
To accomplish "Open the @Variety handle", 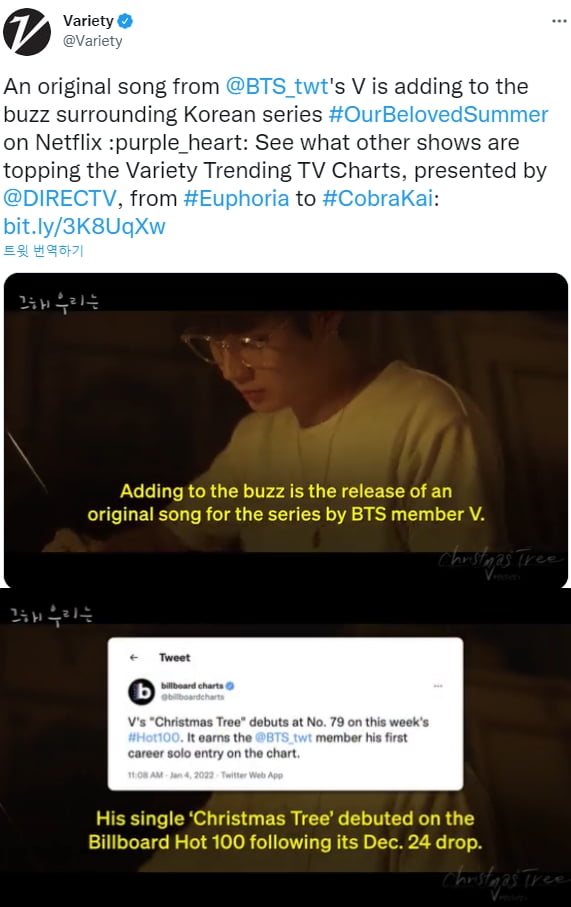I will click(93, 41).
